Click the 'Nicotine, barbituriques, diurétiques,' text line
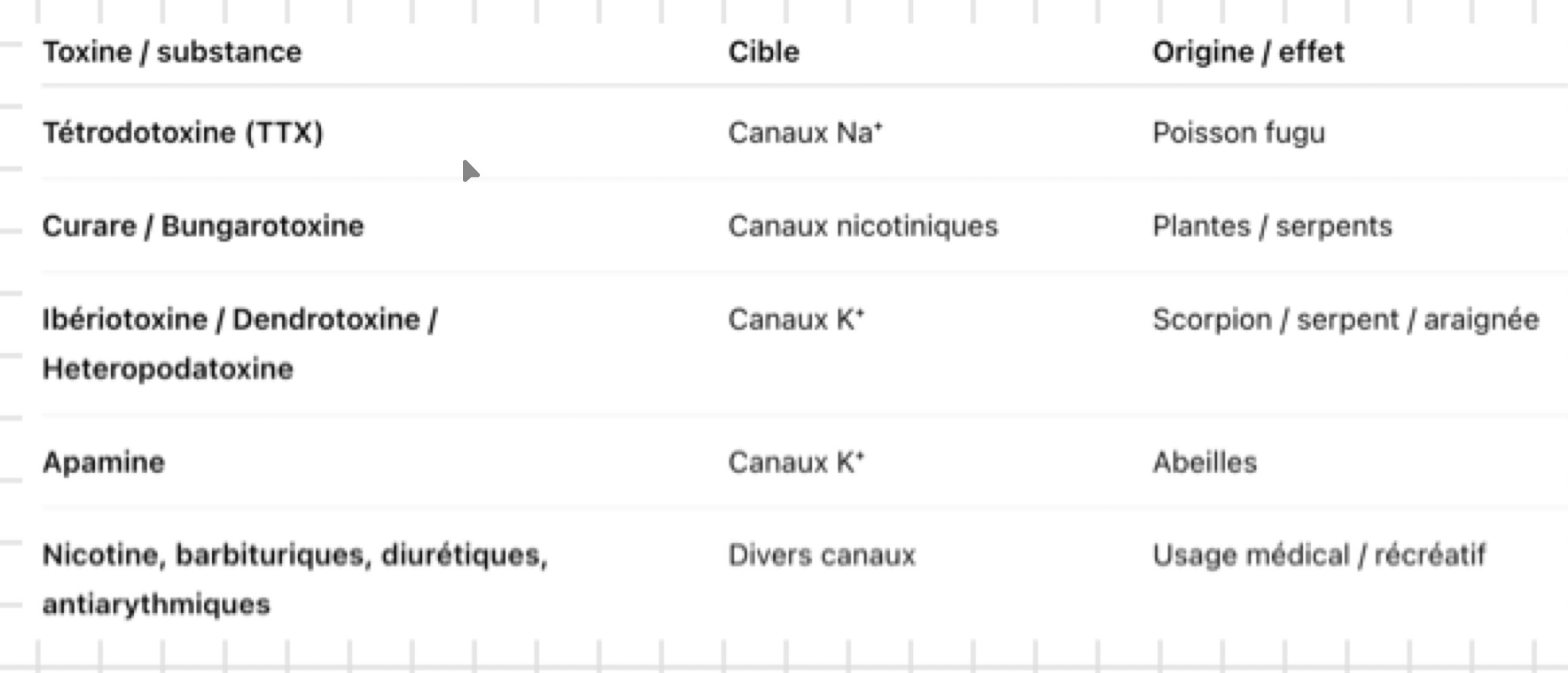 [294, 555]
